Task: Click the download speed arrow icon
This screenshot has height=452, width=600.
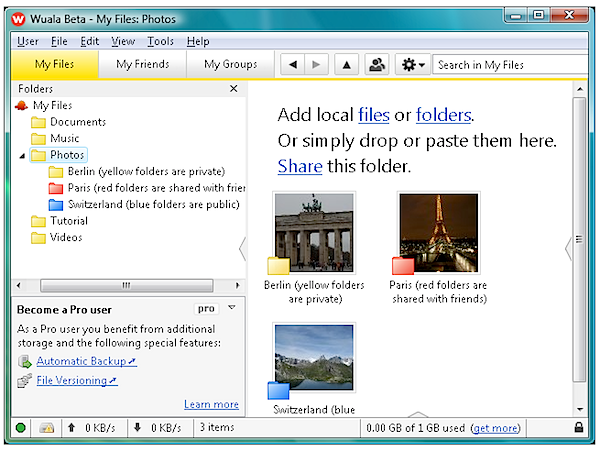Action: pyautogui.click(x=137, y=427)
